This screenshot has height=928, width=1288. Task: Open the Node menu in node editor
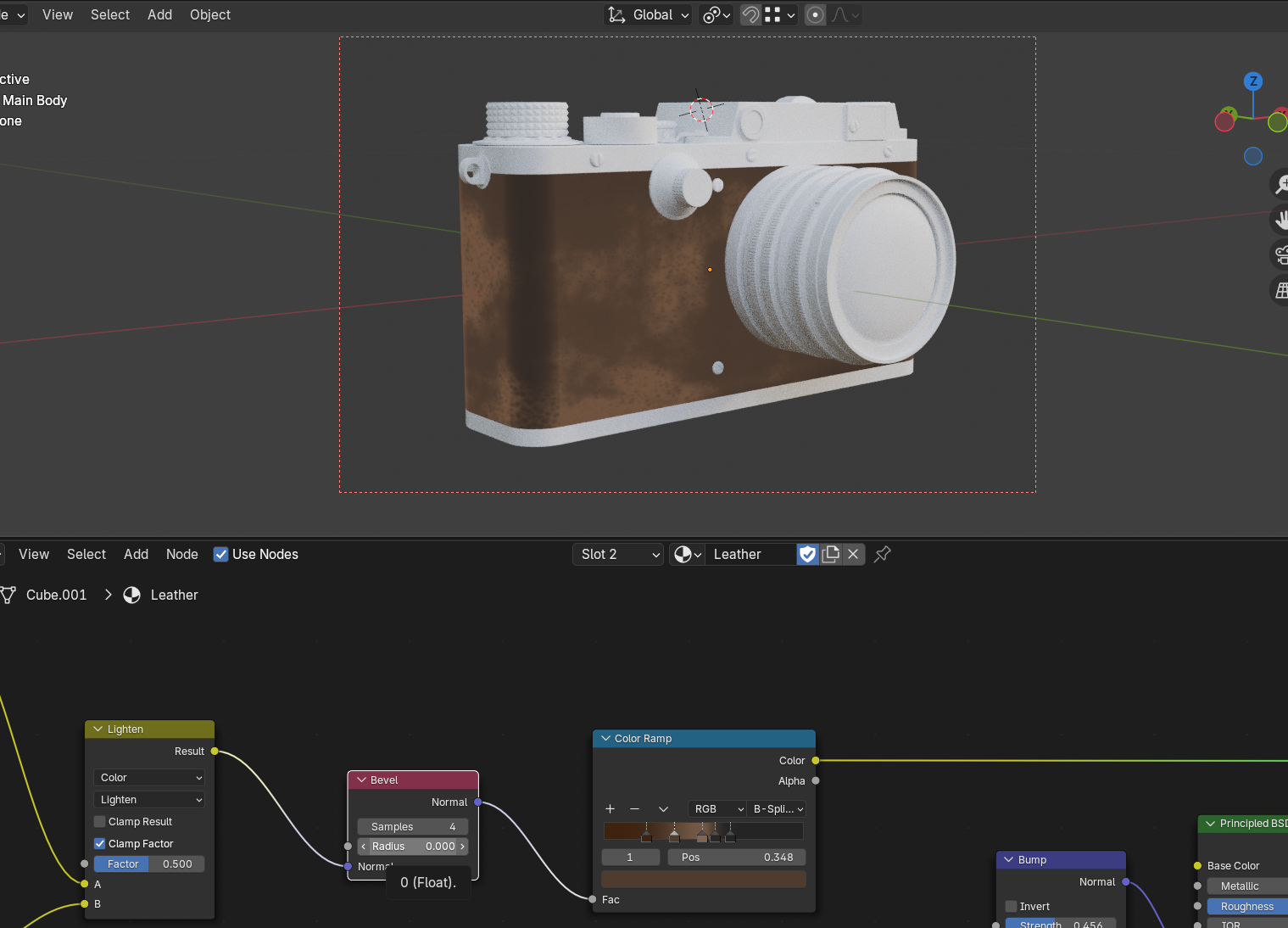pos(182,554)
